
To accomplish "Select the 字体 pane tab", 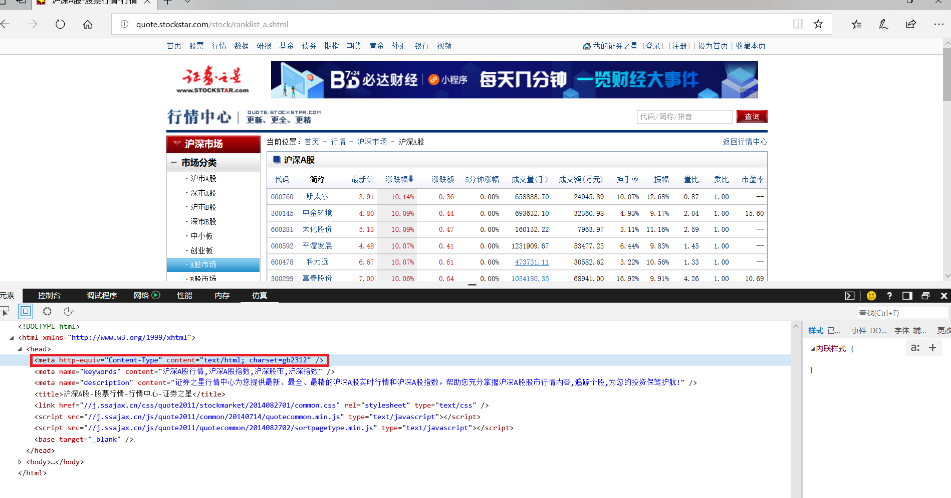I will click(x=902, y=331).
